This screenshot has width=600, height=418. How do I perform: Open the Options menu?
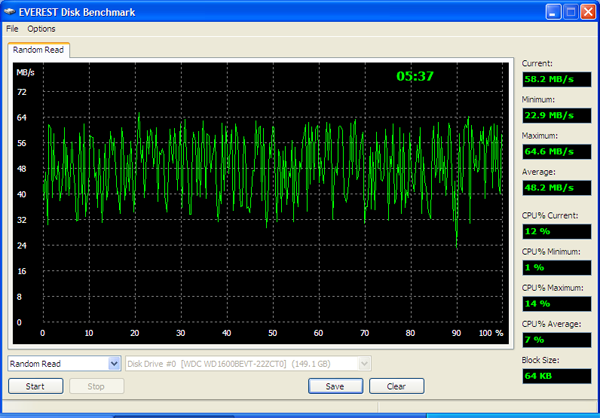click(41, 29)
